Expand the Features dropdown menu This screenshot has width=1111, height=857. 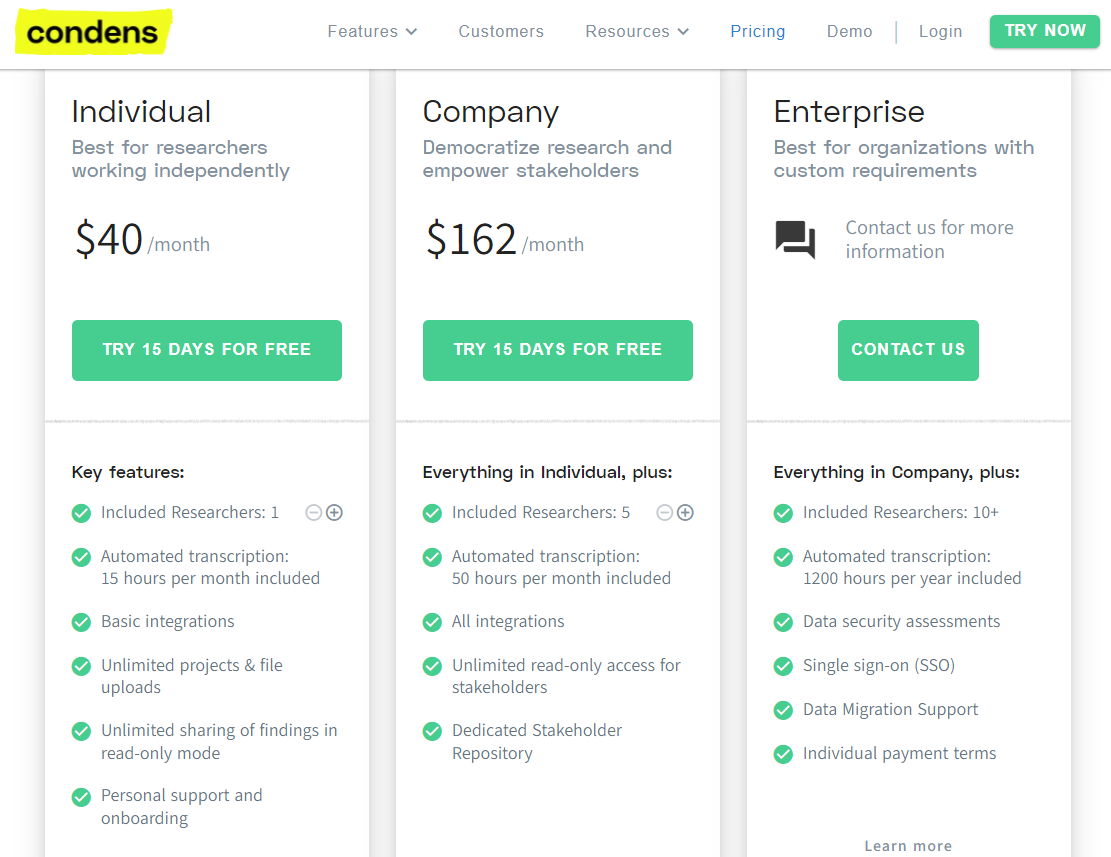[372, 32]
